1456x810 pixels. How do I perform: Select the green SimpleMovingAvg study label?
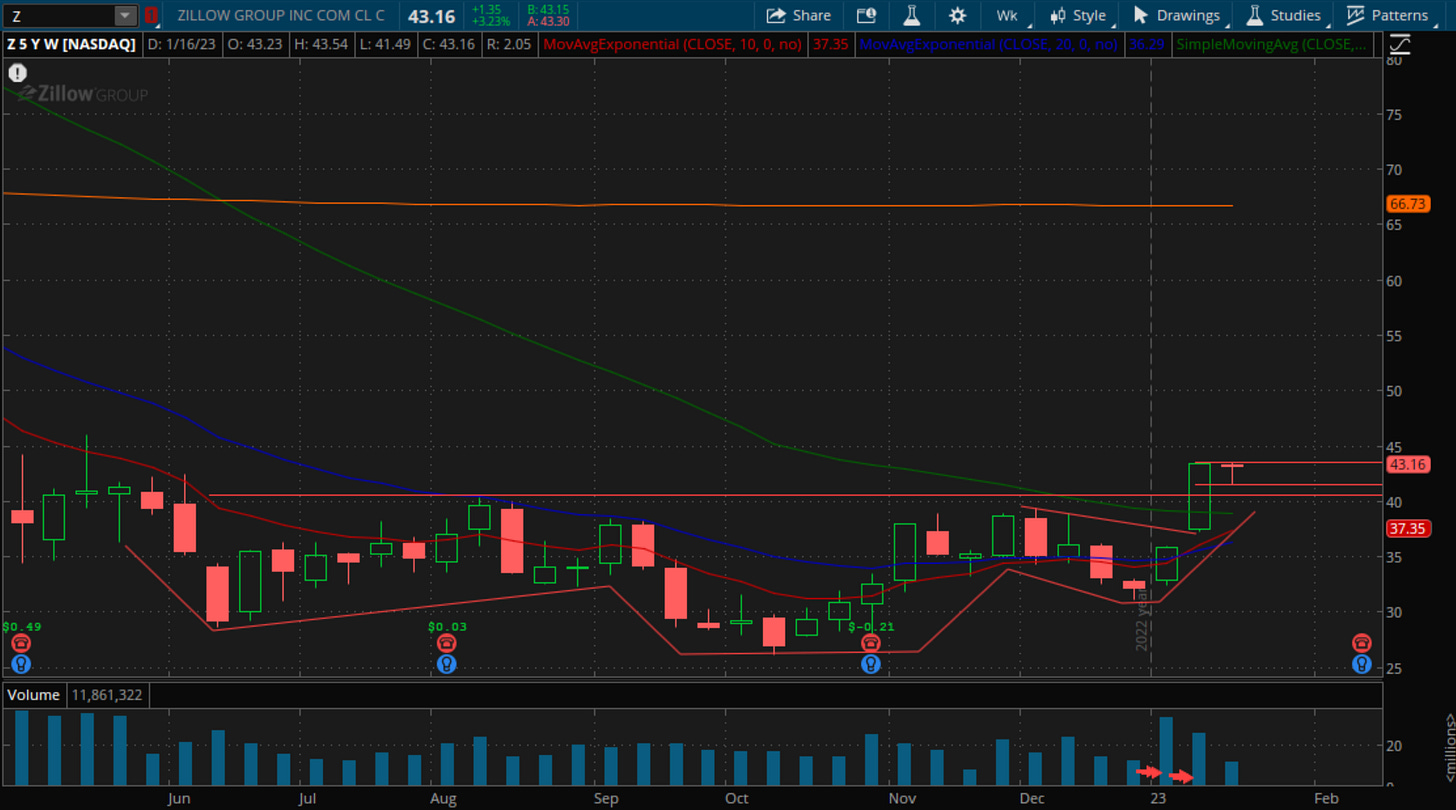(1271, 44)
